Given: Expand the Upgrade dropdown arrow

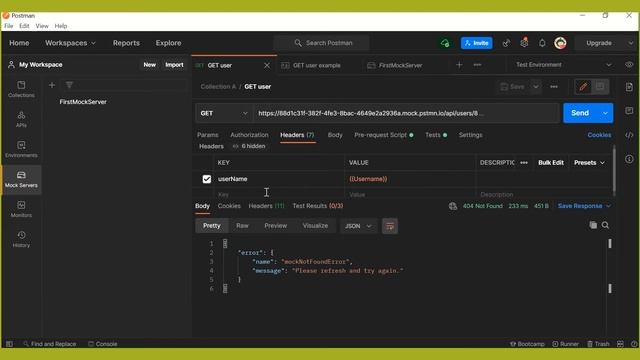Looking at the screenshot, I should [630, 43].
